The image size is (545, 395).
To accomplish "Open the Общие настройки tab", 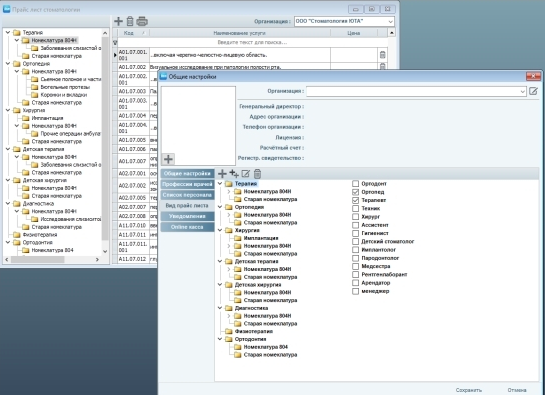I will click(x=187, y=174).
